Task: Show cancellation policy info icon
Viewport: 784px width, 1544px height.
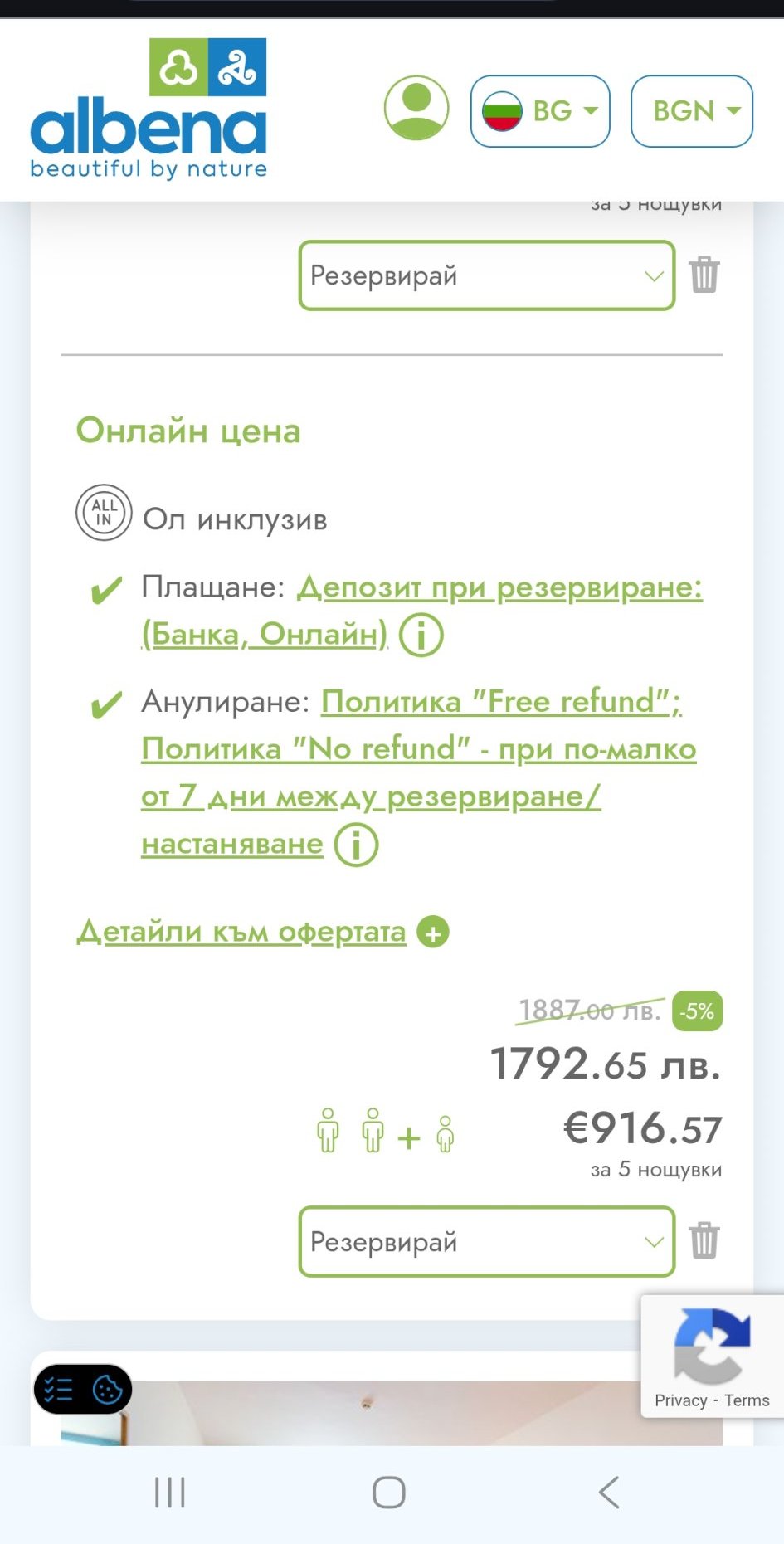Action: [x=357, y=845]
